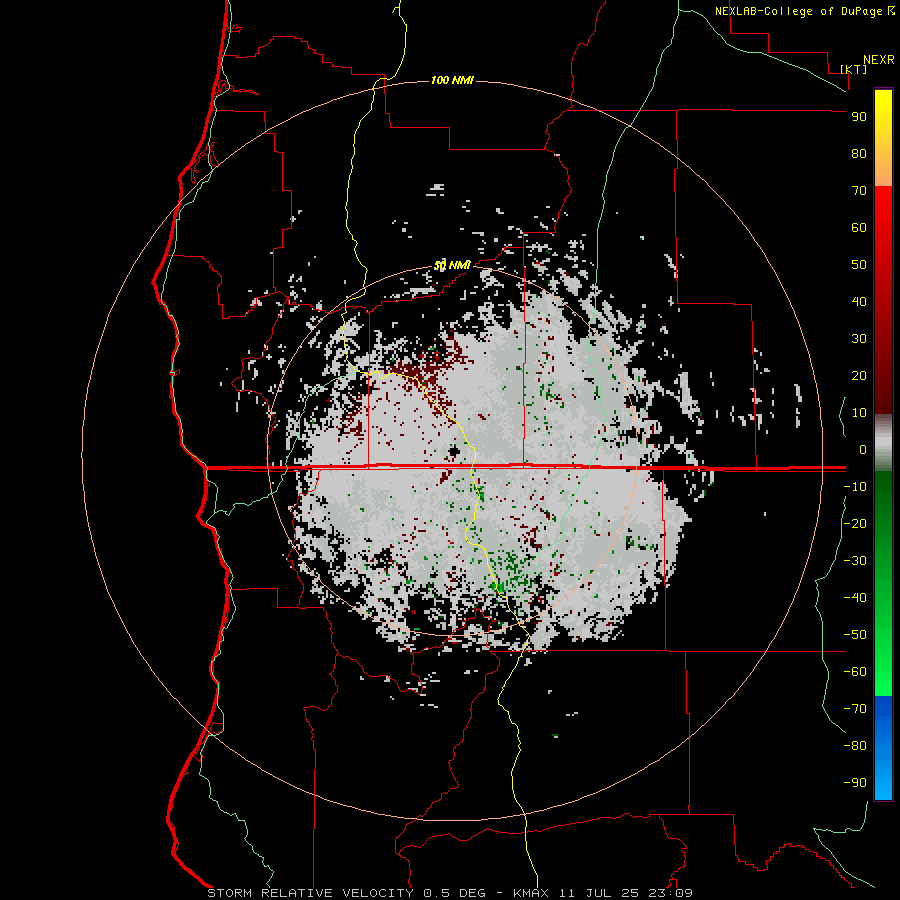Click the "0" value on velocity scale

[x=863, y=449]
